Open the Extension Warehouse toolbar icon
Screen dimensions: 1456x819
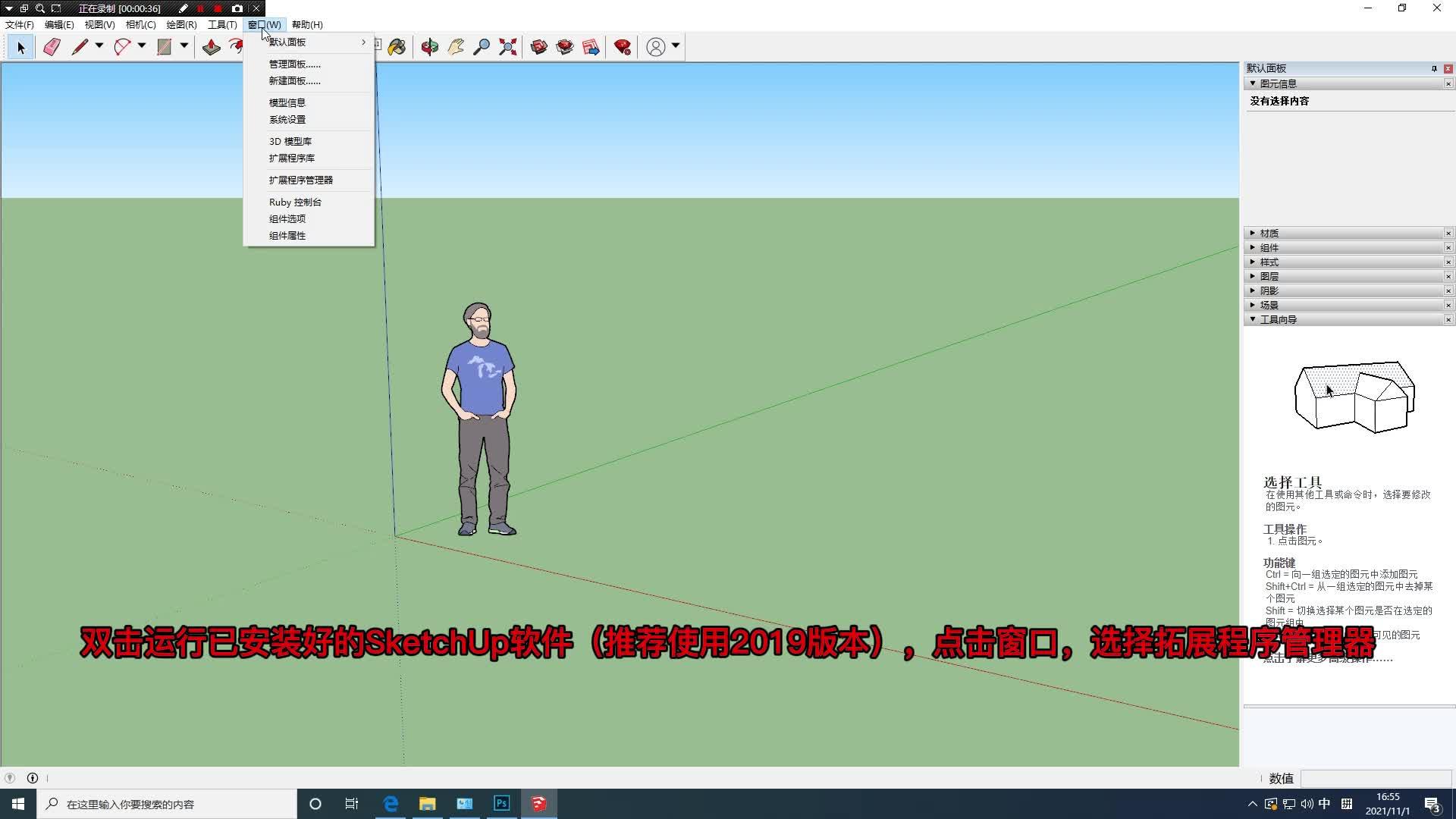tap(565, 47)
